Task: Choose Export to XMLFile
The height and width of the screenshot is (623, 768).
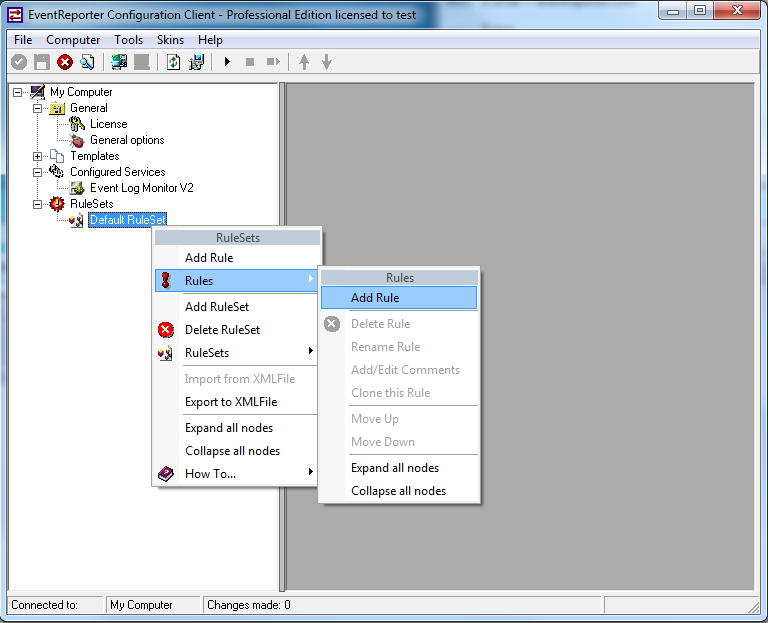Action: coord(238,402)
